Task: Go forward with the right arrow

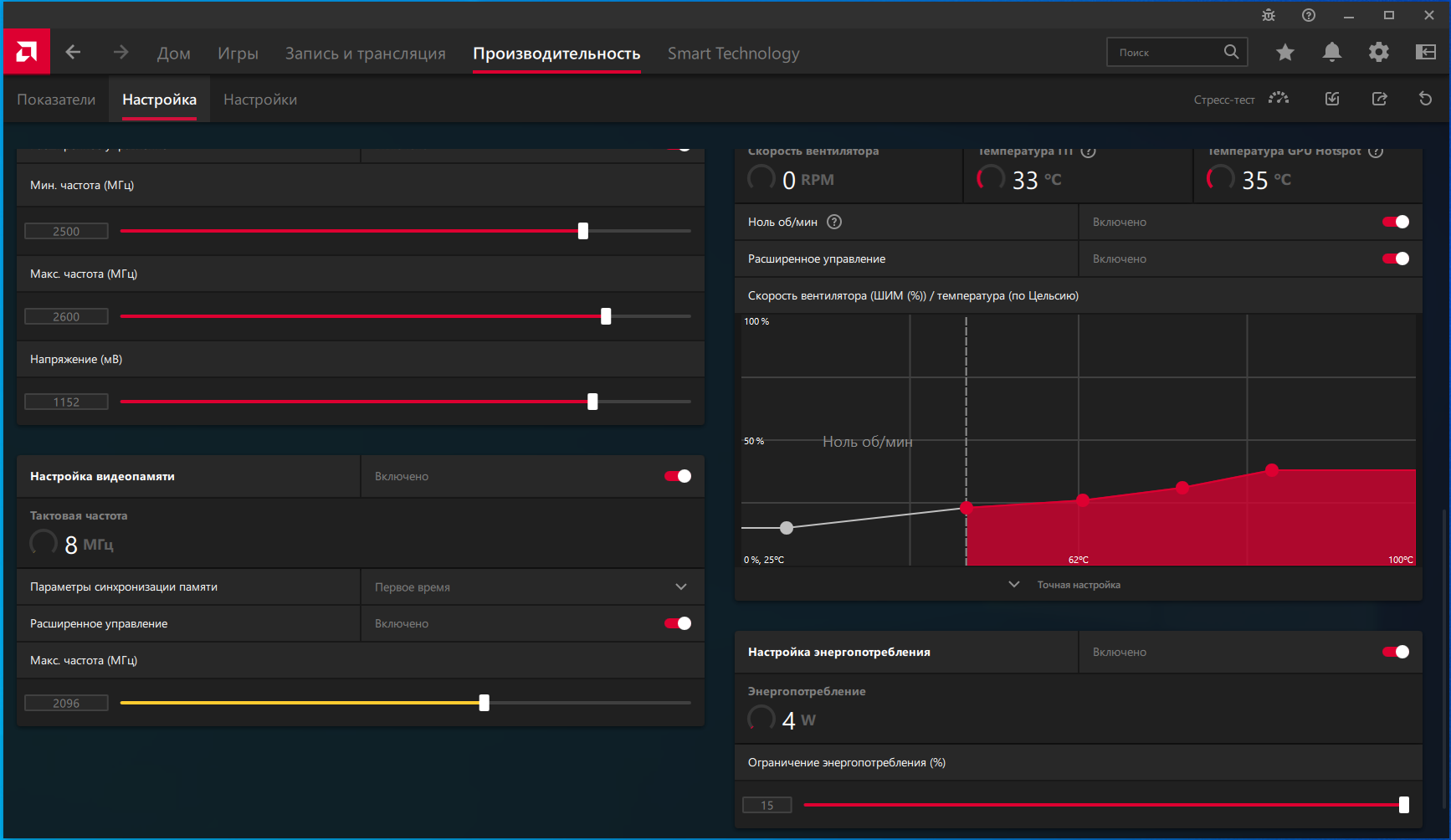Action: click(121, 52)
